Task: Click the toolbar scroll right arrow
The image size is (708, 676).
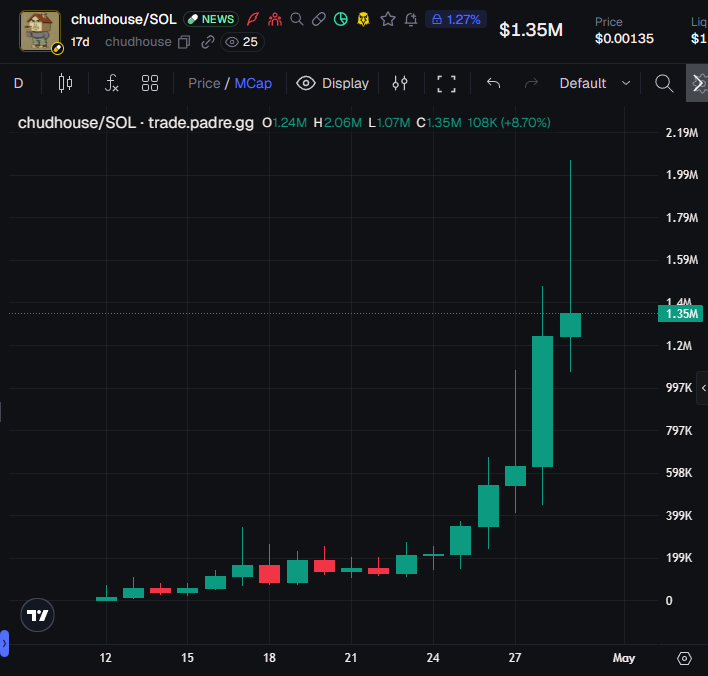Action: pyautogui.click(x=697, y=84)
